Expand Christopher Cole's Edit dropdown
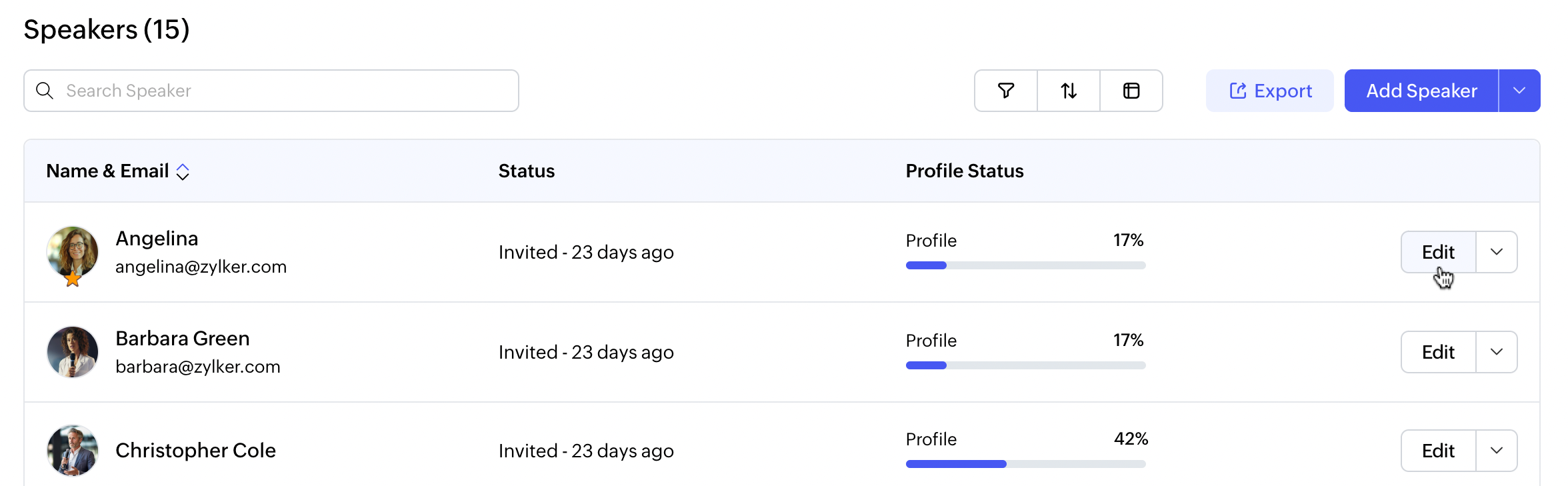 coord(1497,451)
